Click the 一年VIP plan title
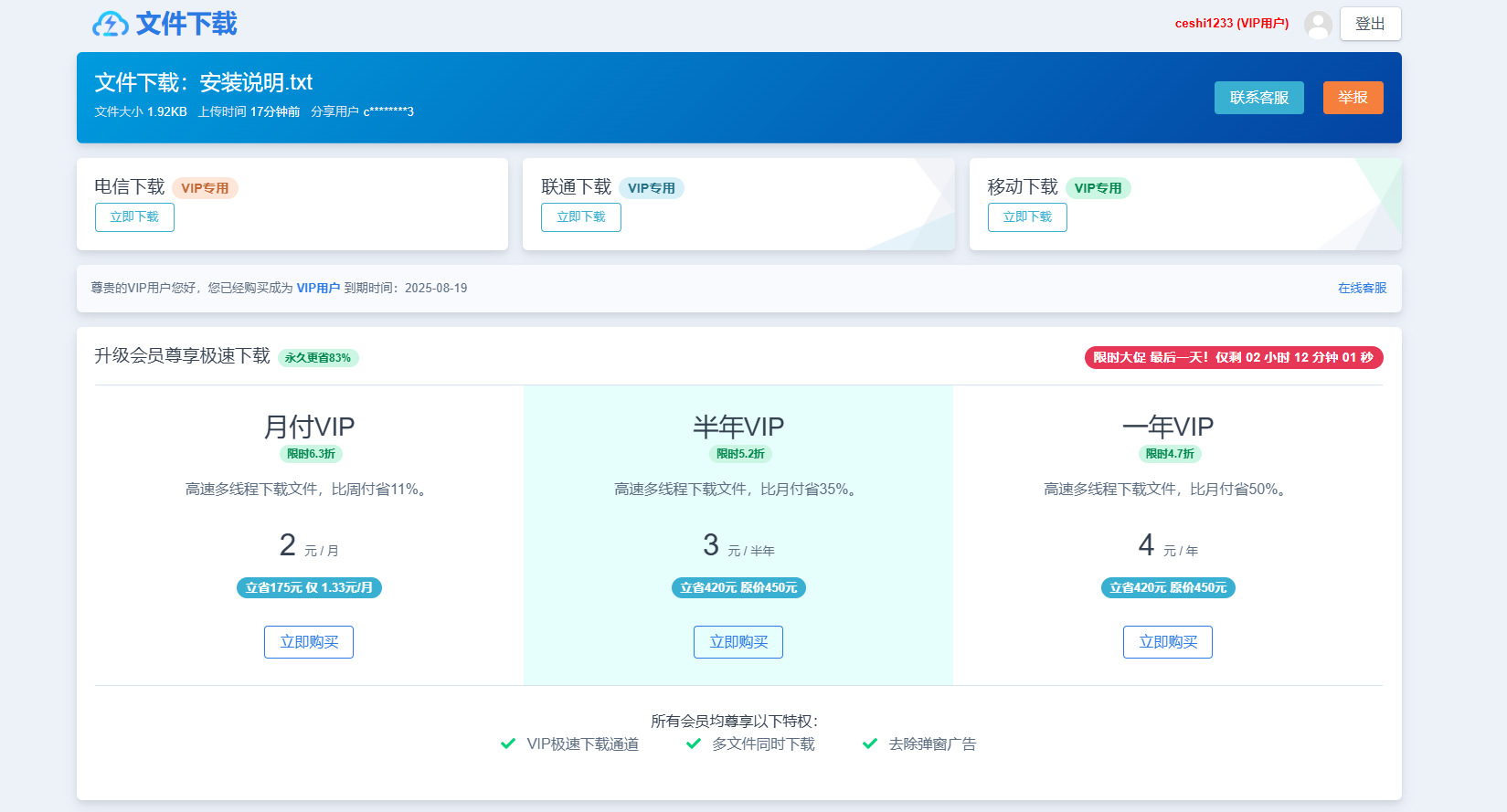 (1168, 427)
